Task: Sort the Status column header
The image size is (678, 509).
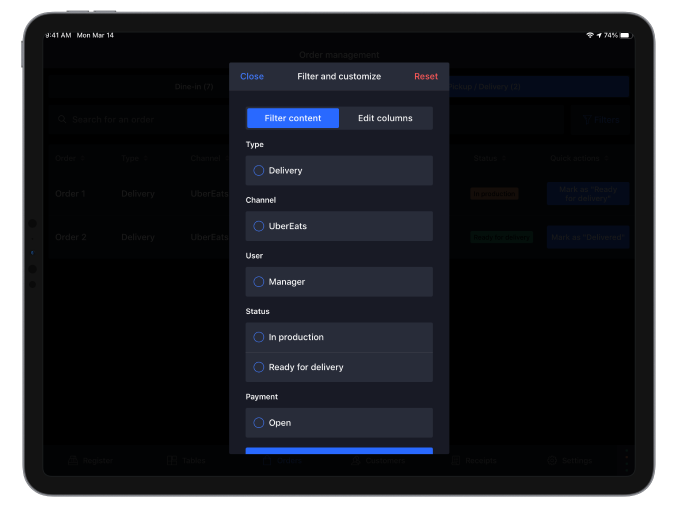Action: 489,158
